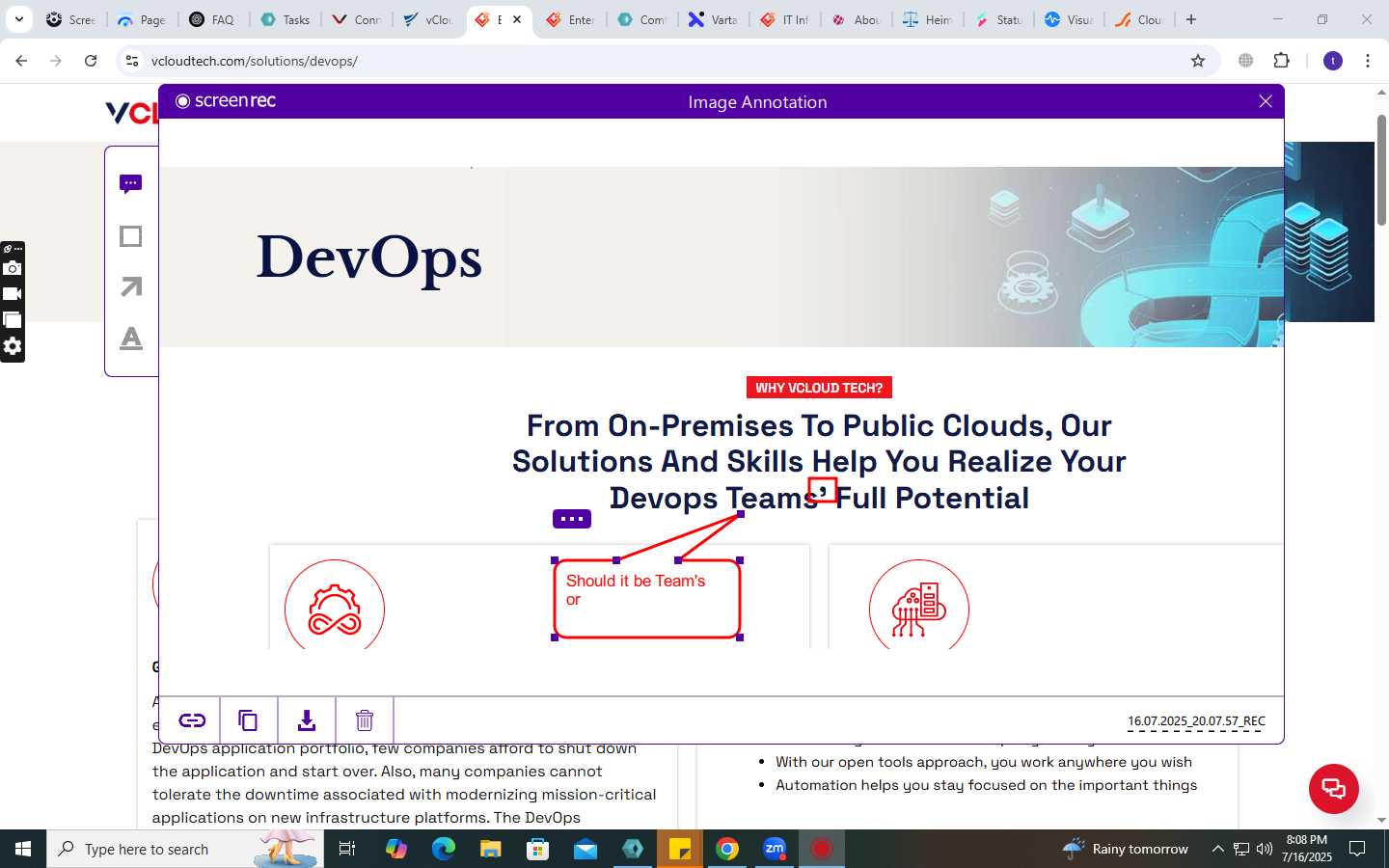
Task: Open the Windows Start menu
Action: [x=23, y=849]
